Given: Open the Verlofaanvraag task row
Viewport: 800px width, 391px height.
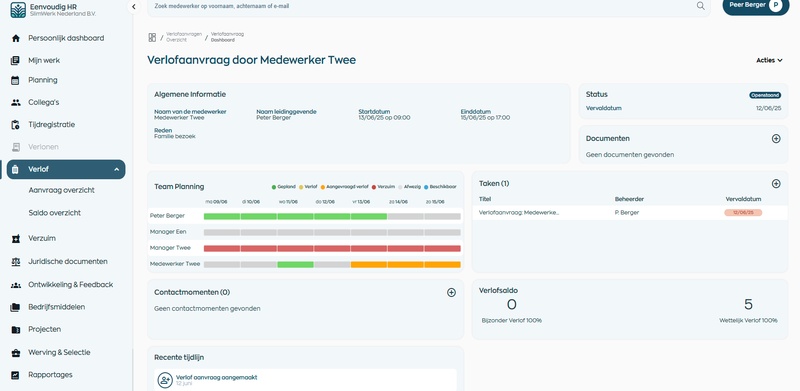Looking at the screenshot, I should tap(630, 213).
